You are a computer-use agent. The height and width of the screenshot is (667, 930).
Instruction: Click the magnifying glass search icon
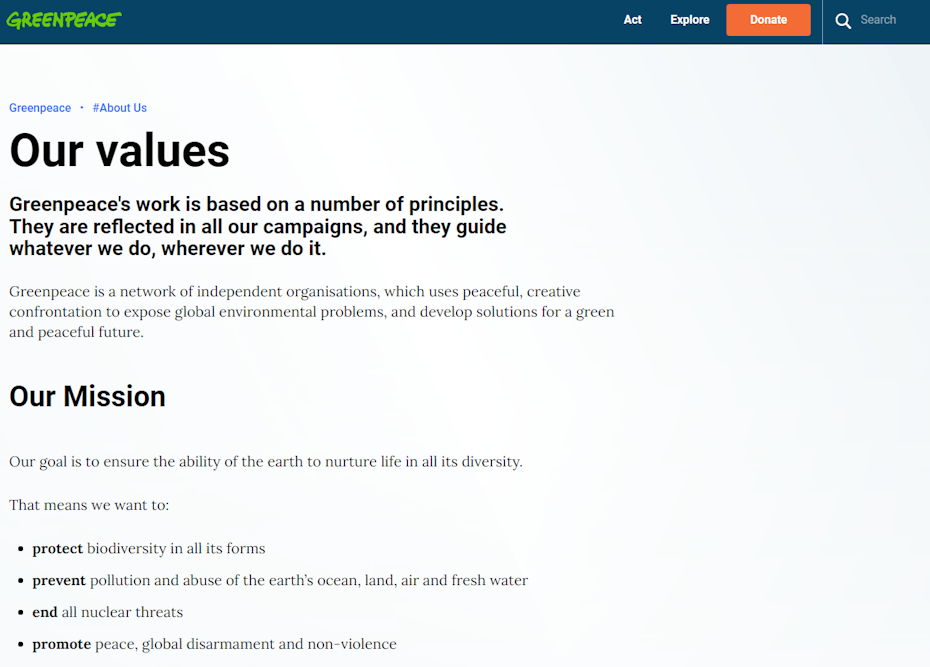tap(843, 20)
